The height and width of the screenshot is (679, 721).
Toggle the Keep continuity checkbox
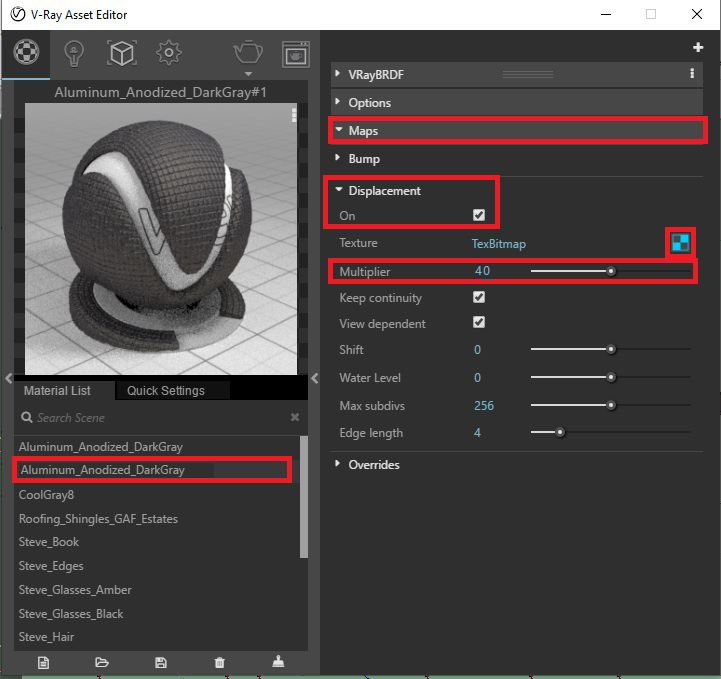click(x=479, y=297)
